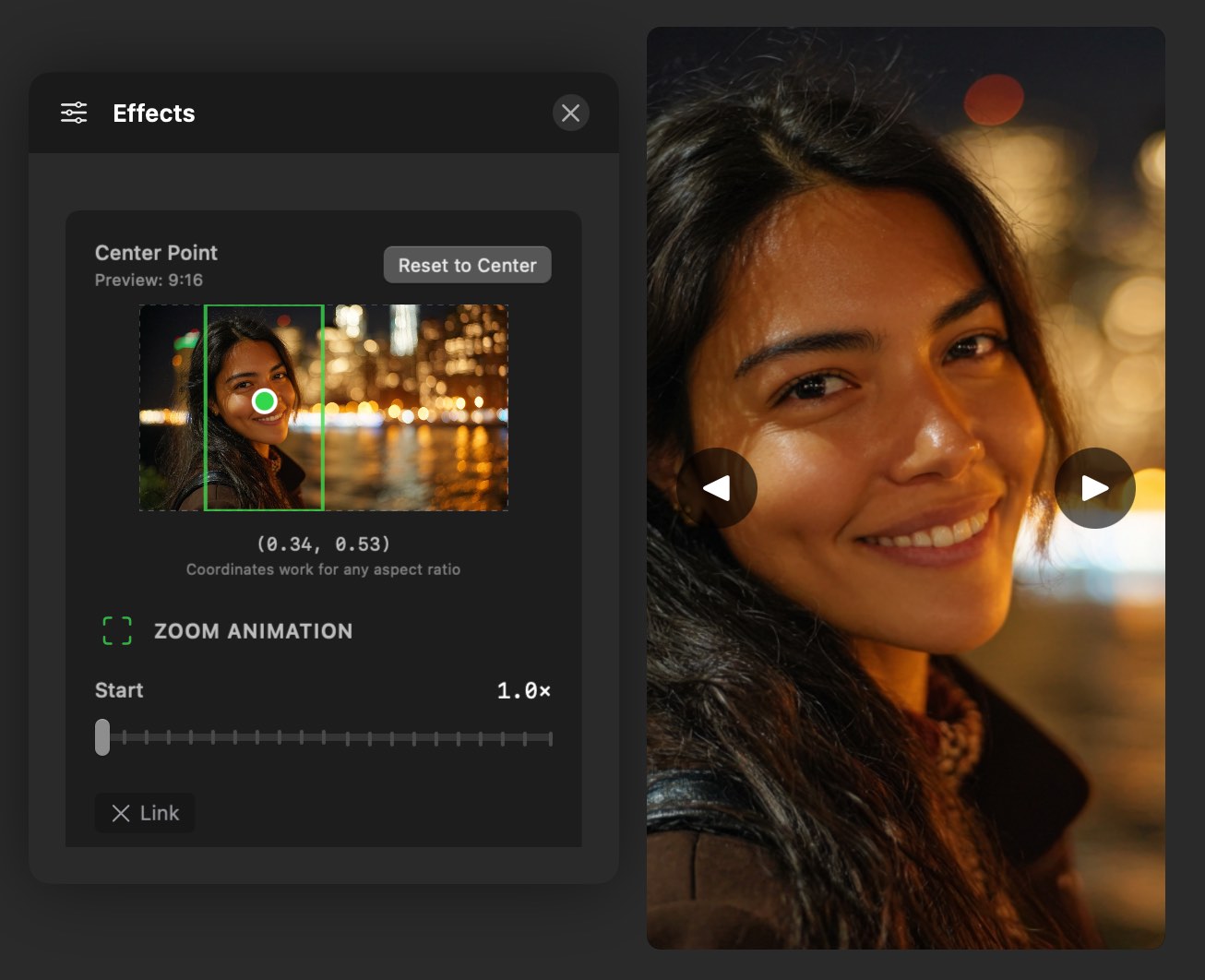Viewport: 1205px width, 980px height.
Task: Click the Zoom Animation frame icon
Action: (x=117, y=631)
